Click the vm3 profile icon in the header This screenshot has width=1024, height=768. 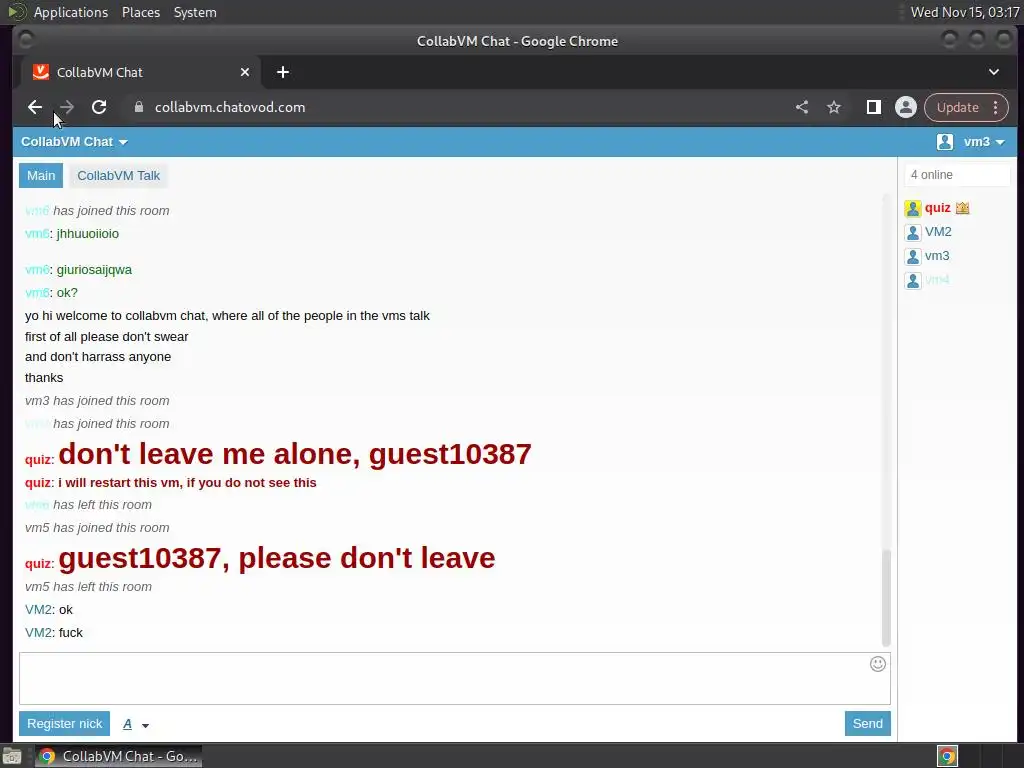[x=944, y=142]
